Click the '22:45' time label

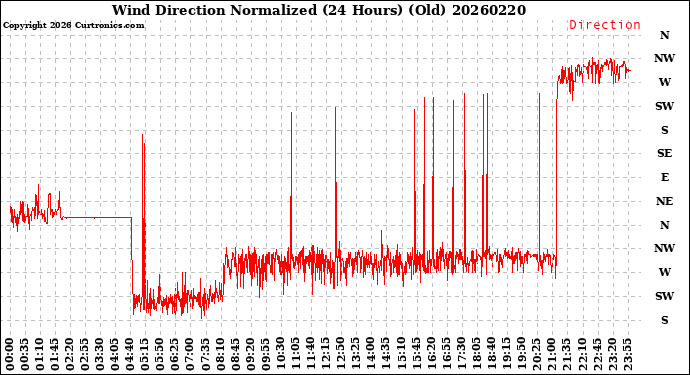pos(597,355)
